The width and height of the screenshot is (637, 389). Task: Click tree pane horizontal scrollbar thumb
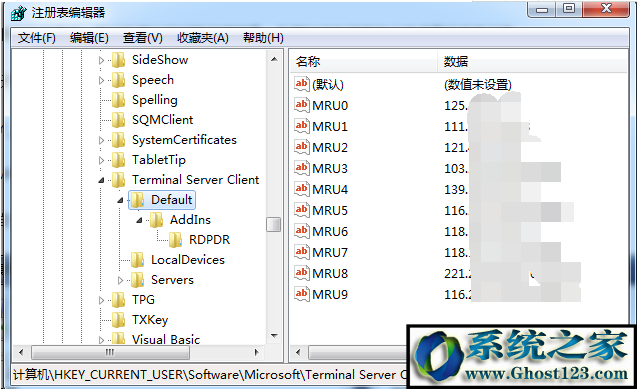[x=110, y=352]
